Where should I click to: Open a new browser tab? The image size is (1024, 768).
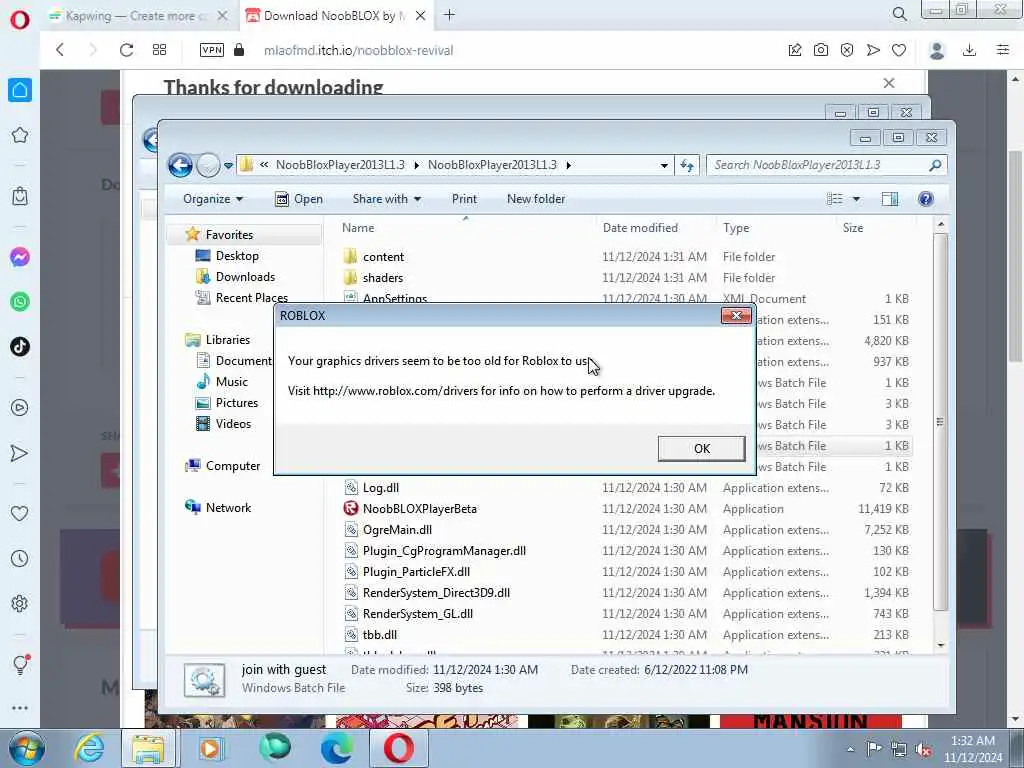click(449, 15)
